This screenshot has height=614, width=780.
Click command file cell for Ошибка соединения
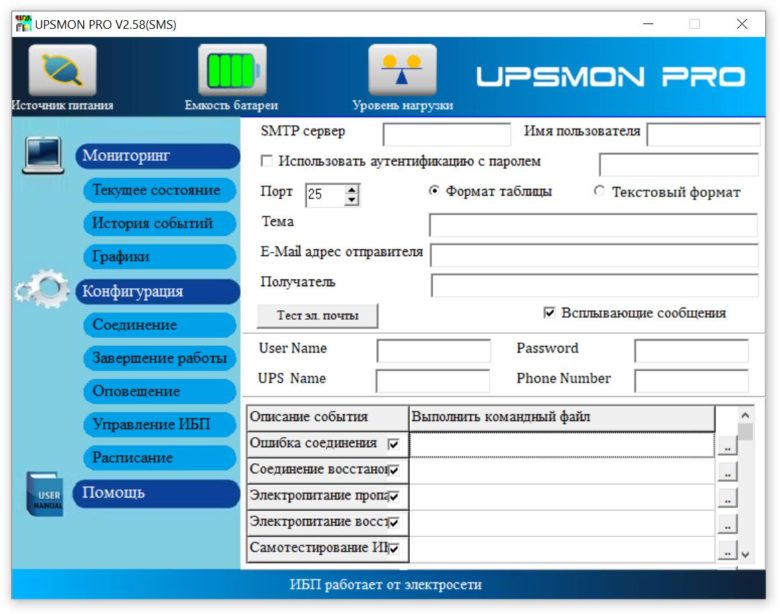click(562, 444)
